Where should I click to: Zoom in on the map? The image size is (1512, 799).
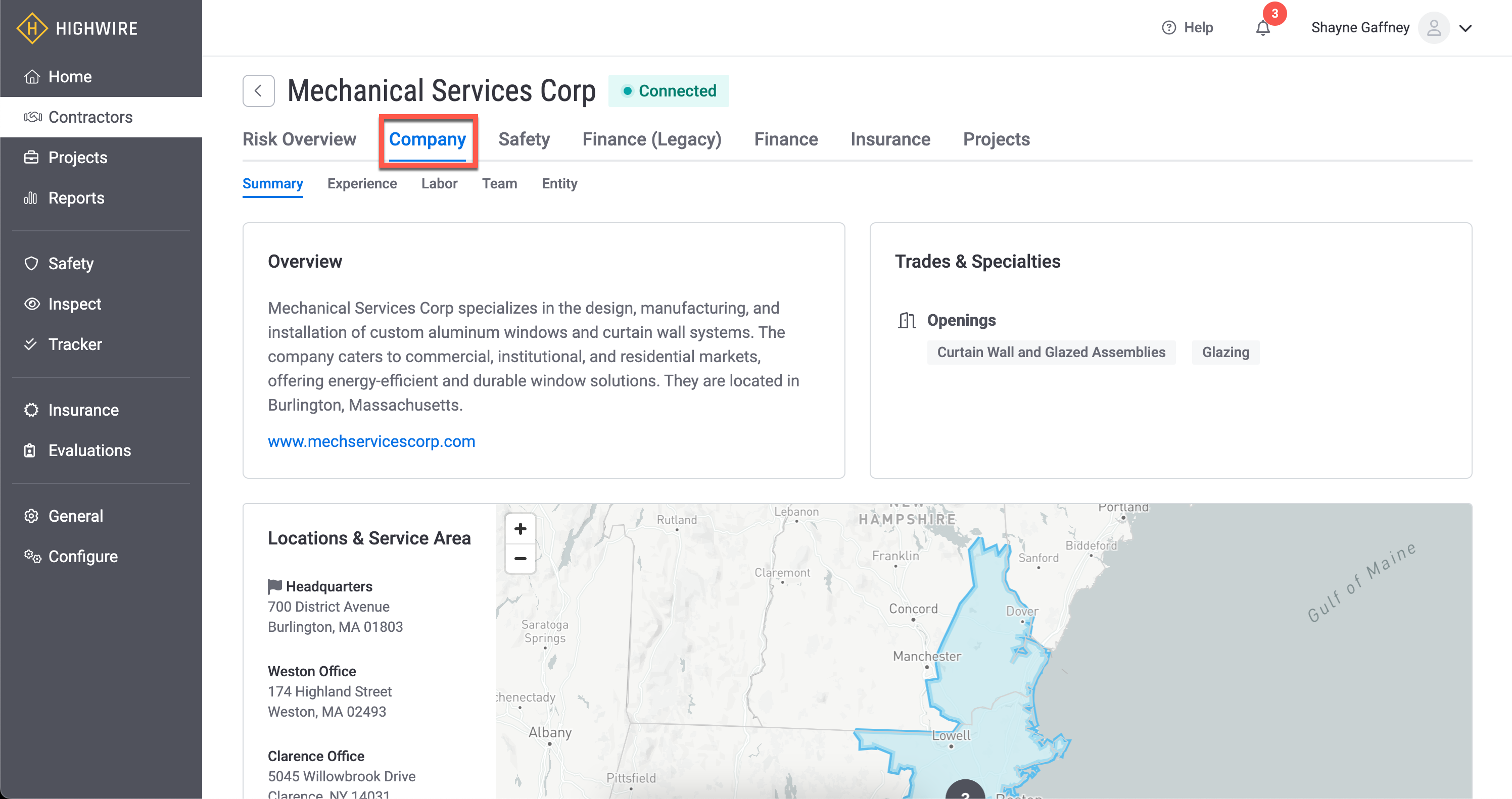tap(520, 529)
